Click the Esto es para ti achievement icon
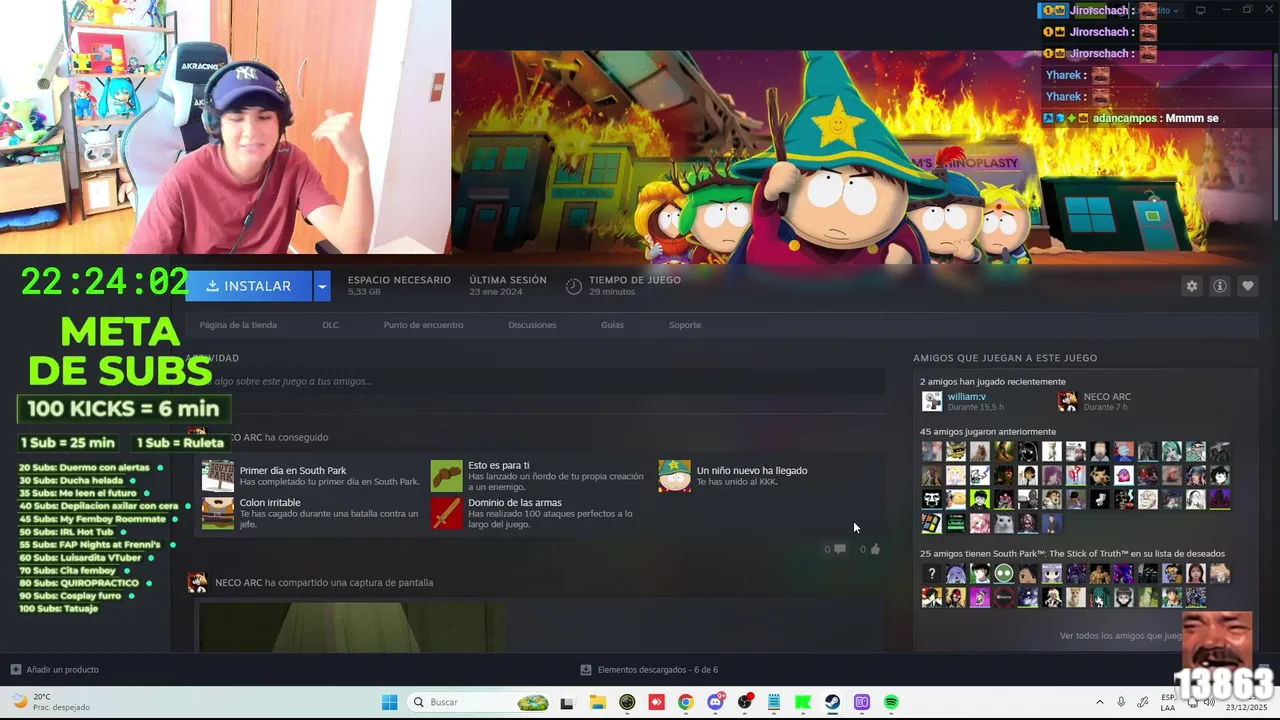Screen dimensions: 1280x720 [447, 476]
